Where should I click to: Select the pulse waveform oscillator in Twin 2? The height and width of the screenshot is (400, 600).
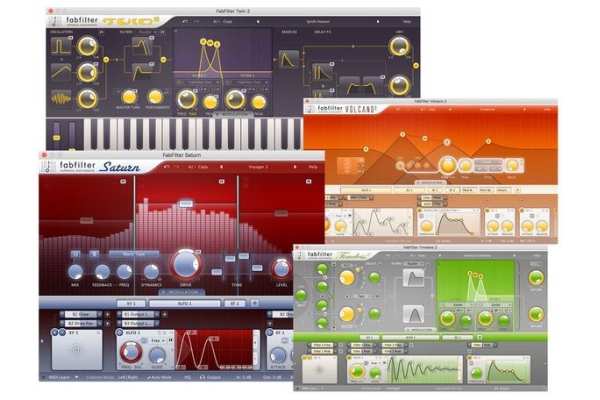coord(61,46)
